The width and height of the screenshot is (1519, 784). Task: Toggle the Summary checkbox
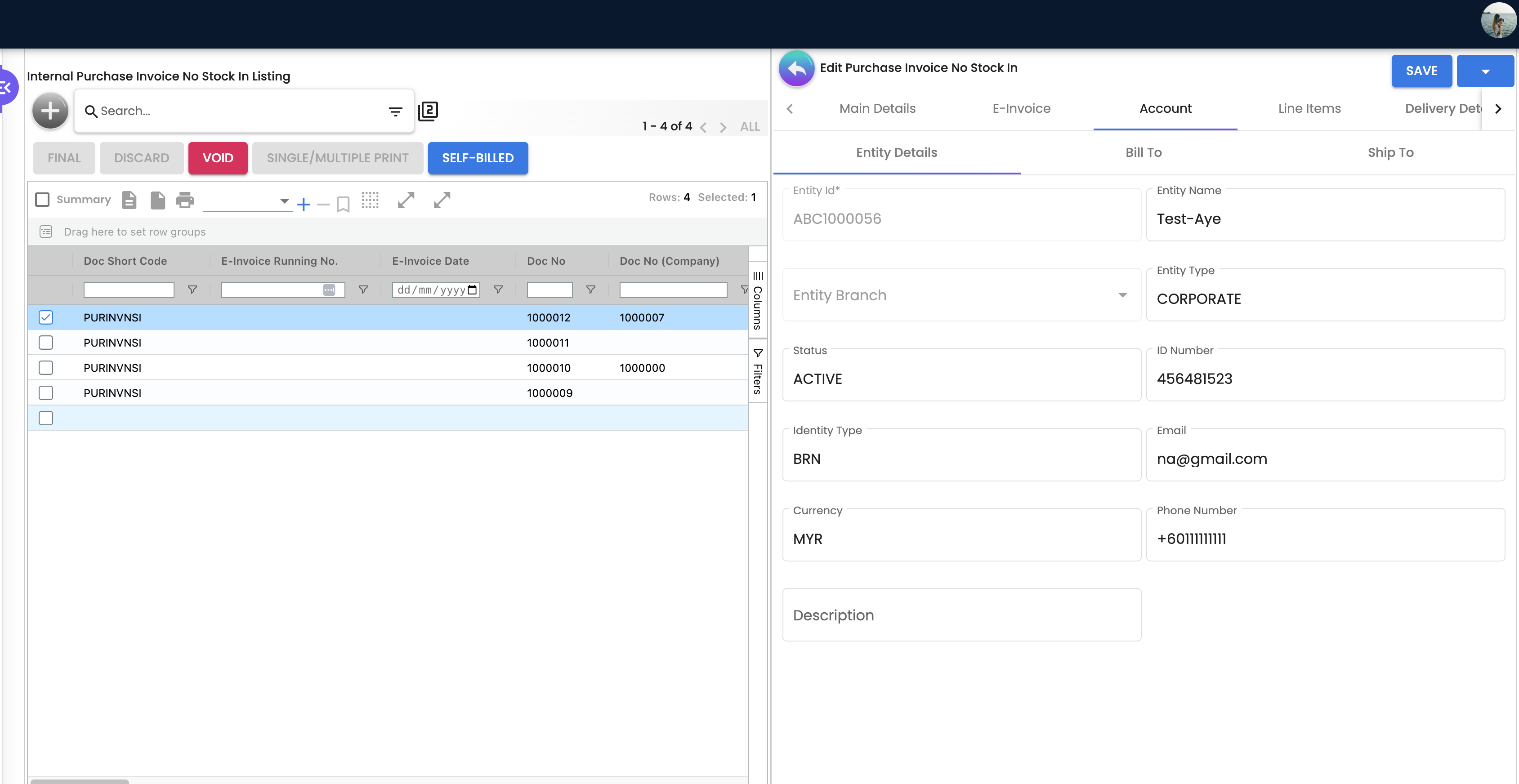42,200
